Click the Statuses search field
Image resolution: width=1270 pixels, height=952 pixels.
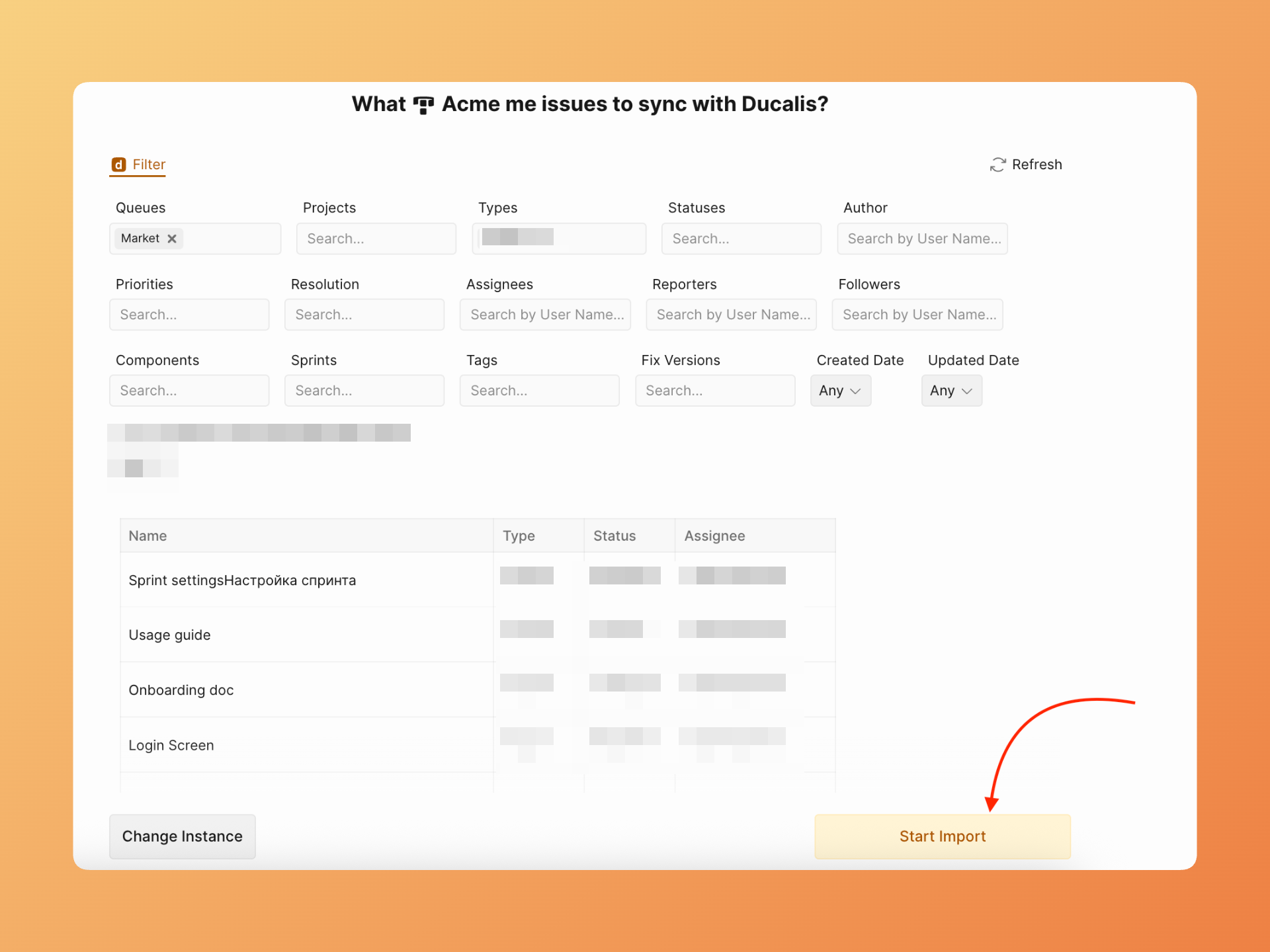pos(741,239)
